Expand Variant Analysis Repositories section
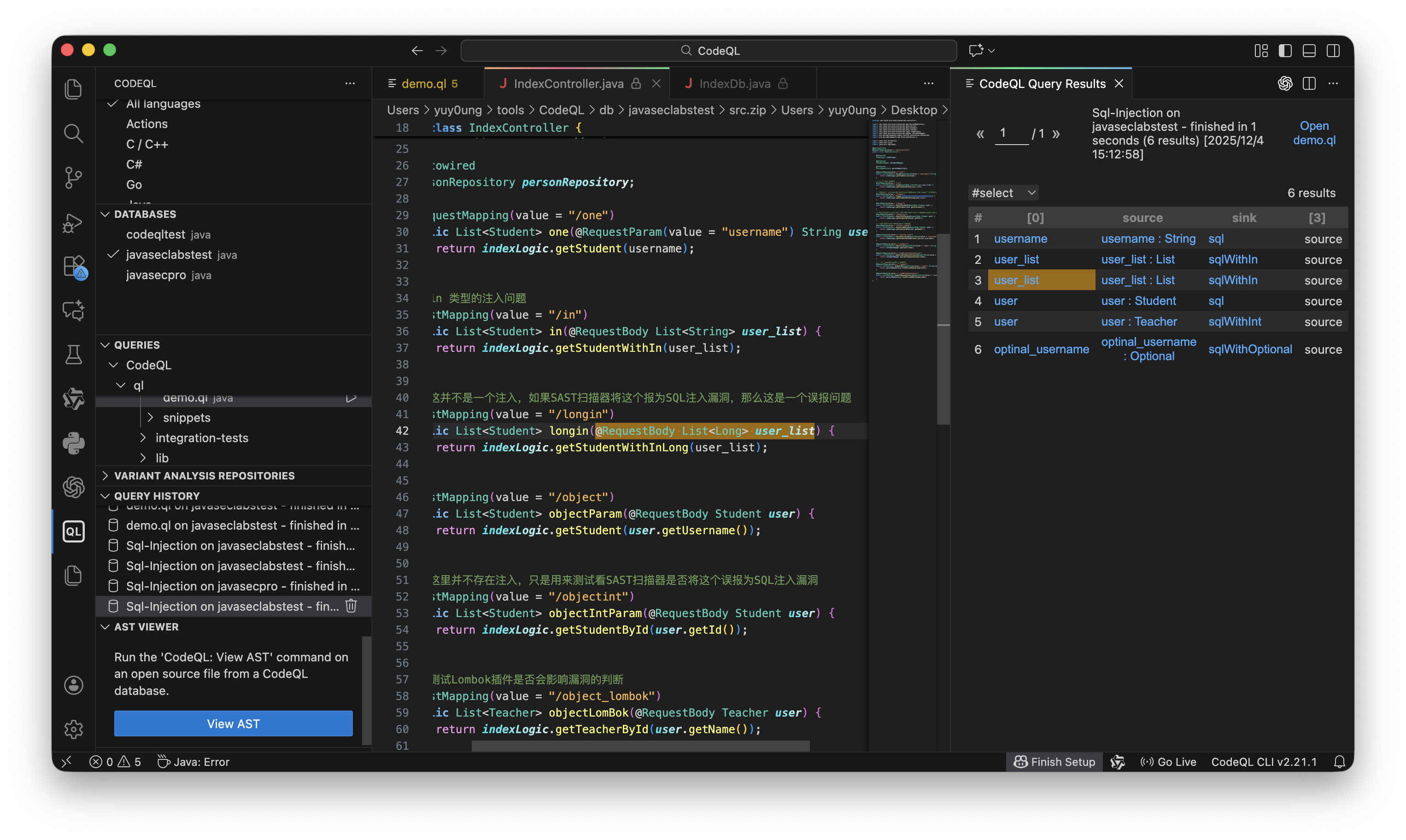1406x840 pixels. tap(204, 475)
